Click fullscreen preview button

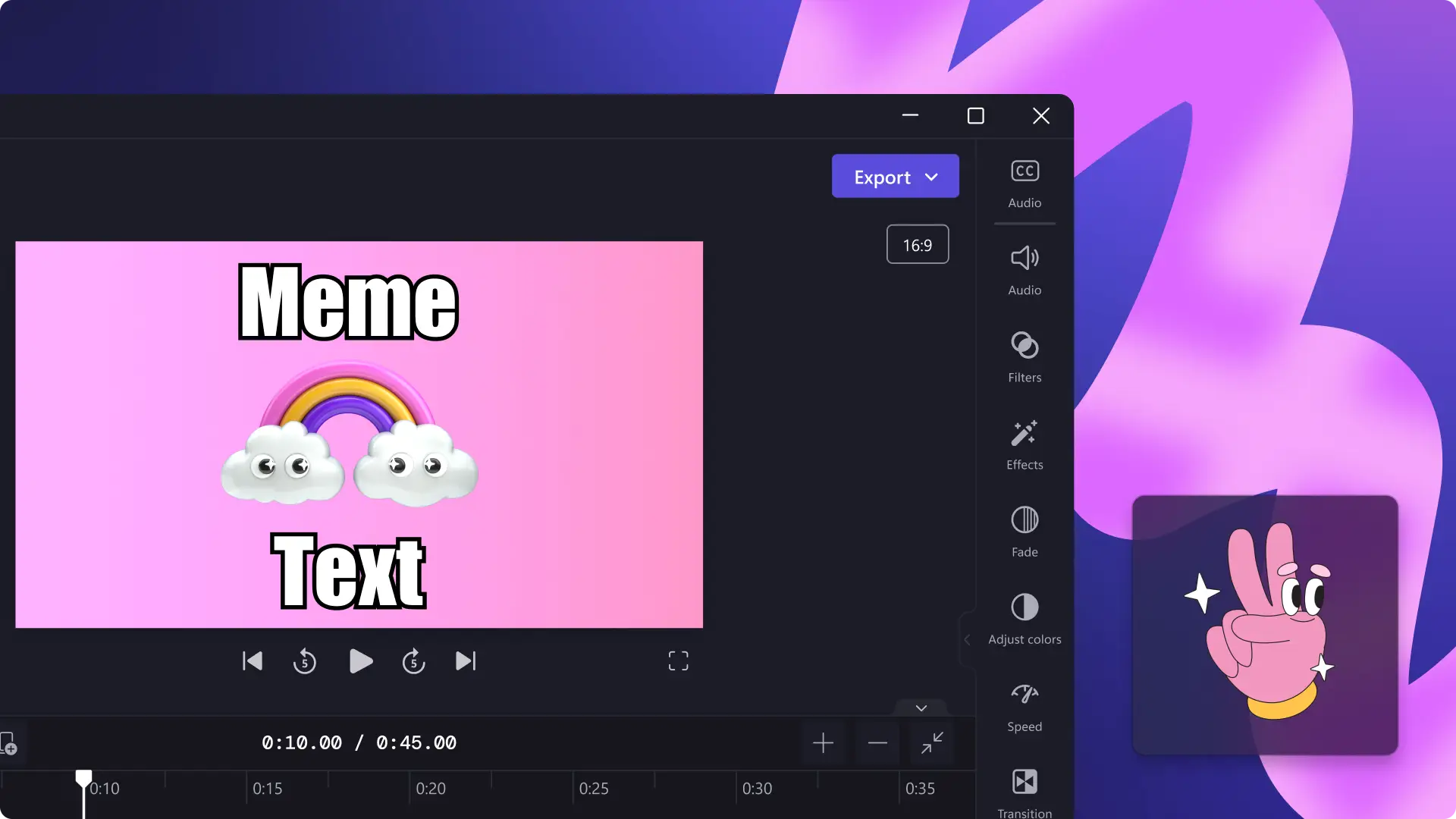[678, 661]
